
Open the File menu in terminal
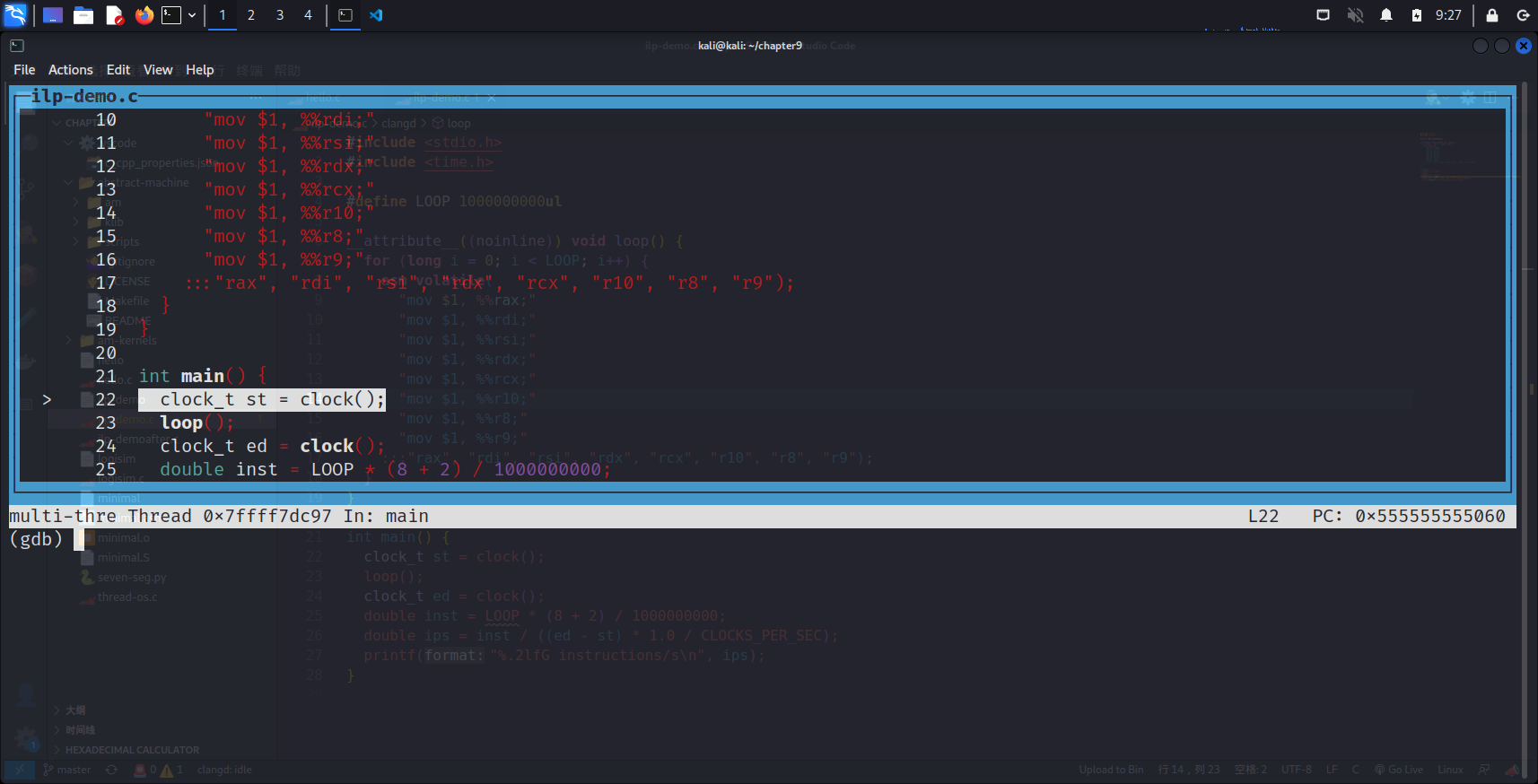[x=24, y=70]
